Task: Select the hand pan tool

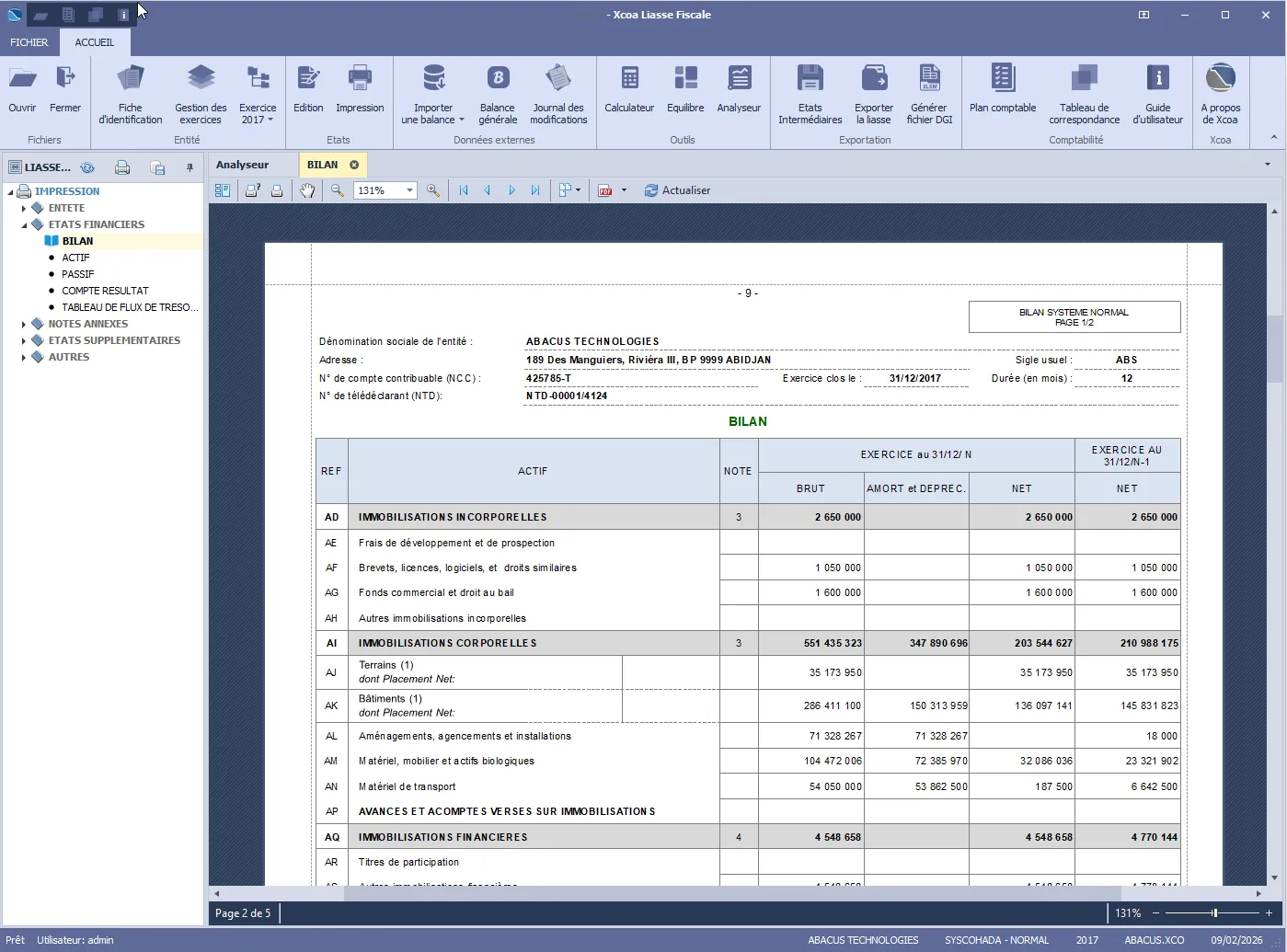Action: pyautogui.click(x=307, y=190)
